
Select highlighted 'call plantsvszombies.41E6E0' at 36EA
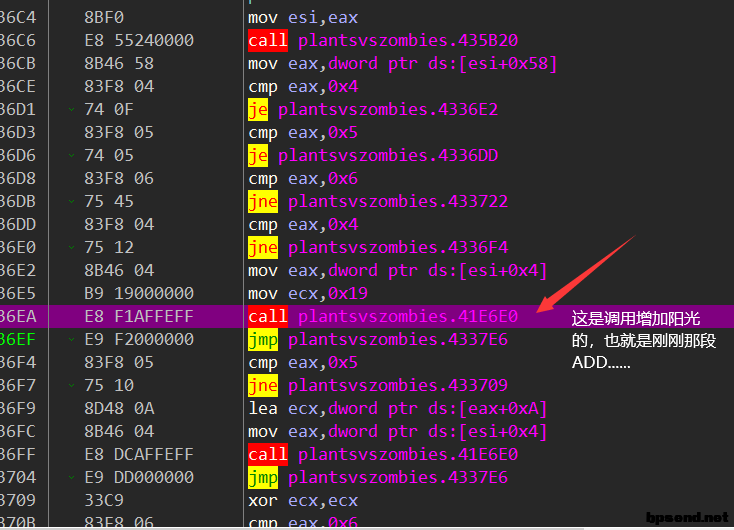(383, 317)
